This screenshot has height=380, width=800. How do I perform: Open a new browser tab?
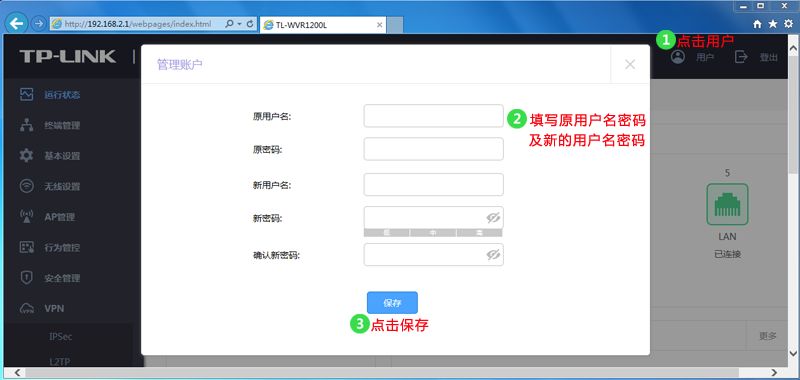tap(395, 24)
